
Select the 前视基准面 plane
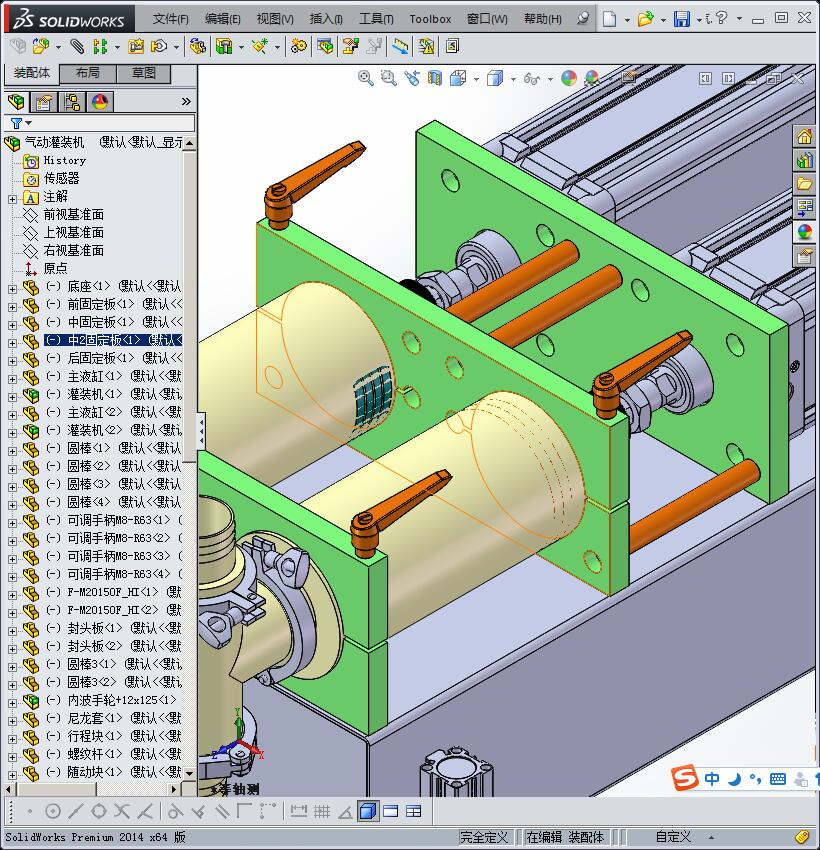[74, 215]
